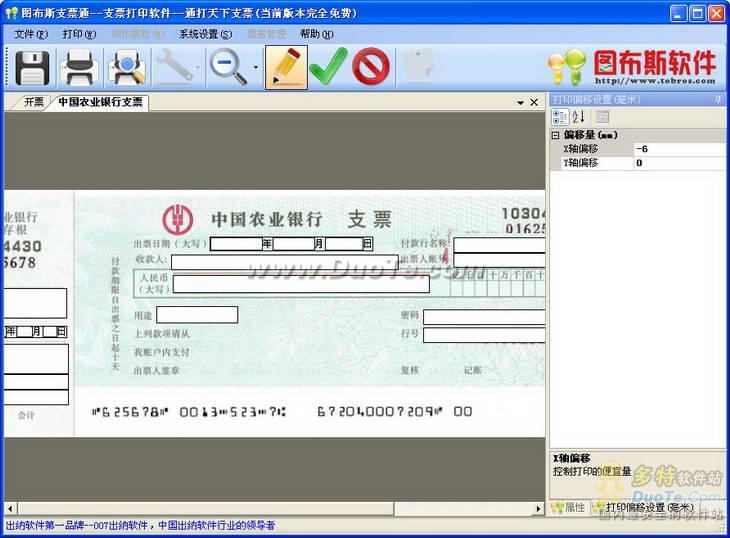Screen dimensions: 730x538
Task: Collapse the 偏移量(mm) group
Action: click(x=555, y=135)
